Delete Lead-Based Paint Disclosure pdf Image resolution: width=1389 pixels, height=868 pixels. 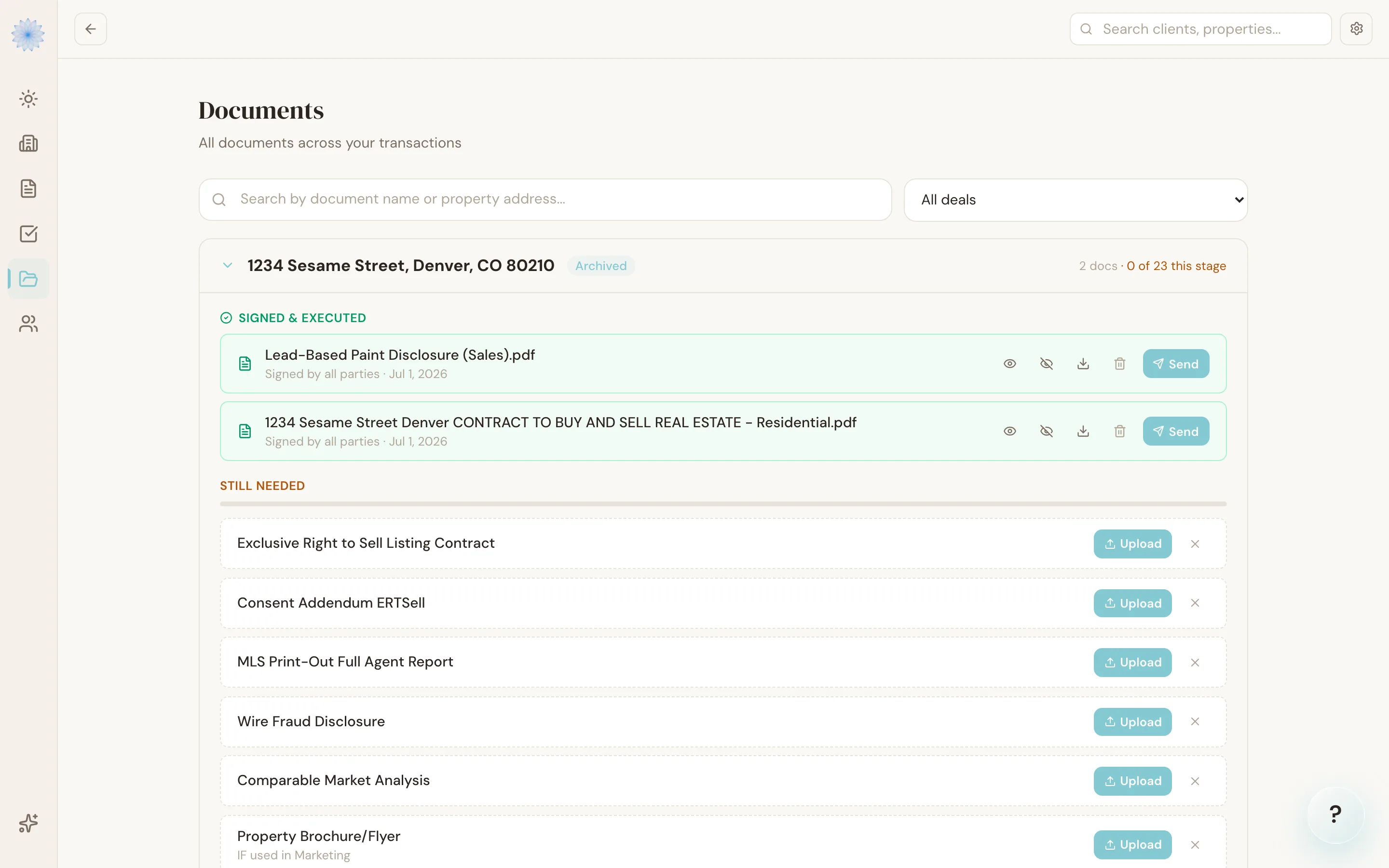(1120, 364)
